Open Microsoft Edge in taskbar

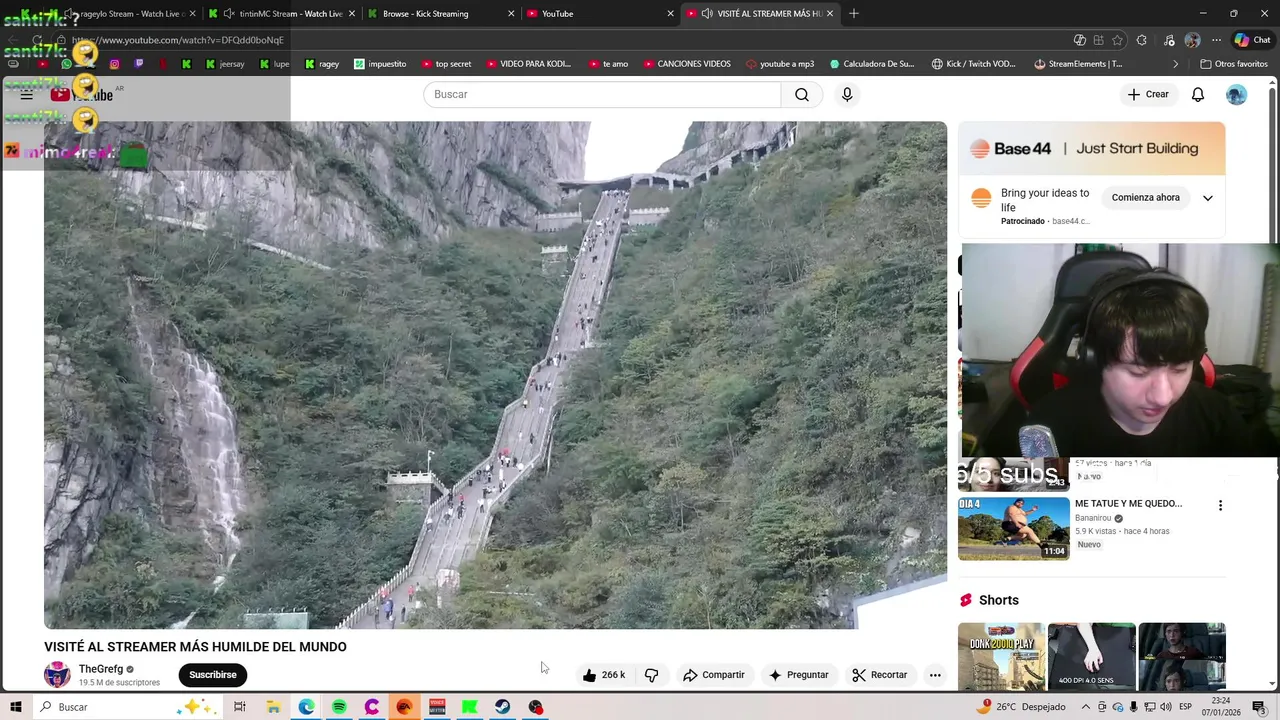(306, 707)
